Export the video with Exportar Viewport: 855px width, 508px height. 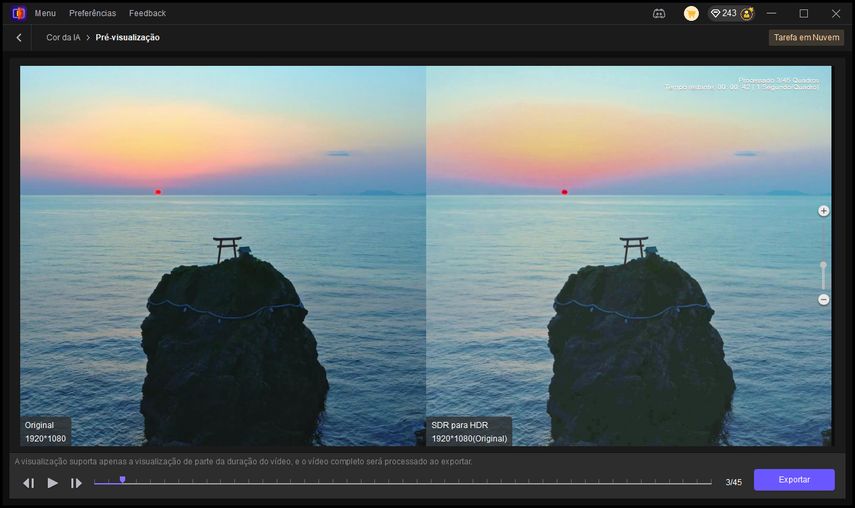click(x=794, y=480)
